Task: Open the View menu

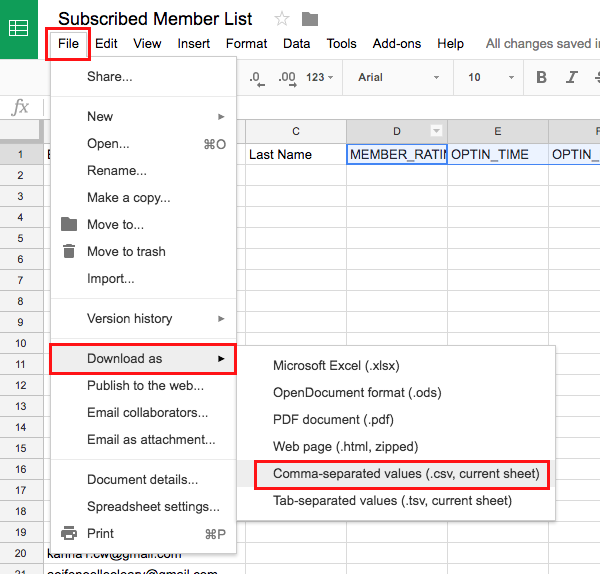Action: click(x=147, y=44)
